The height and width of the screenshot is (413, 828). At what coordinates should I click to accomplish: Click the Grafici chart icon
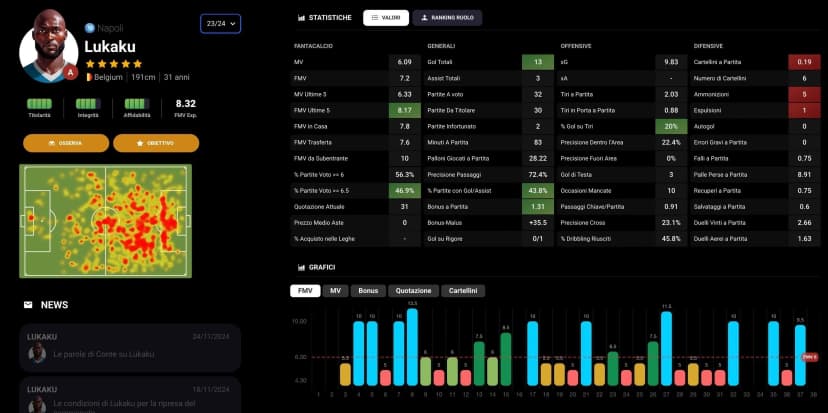pos(302,267)
